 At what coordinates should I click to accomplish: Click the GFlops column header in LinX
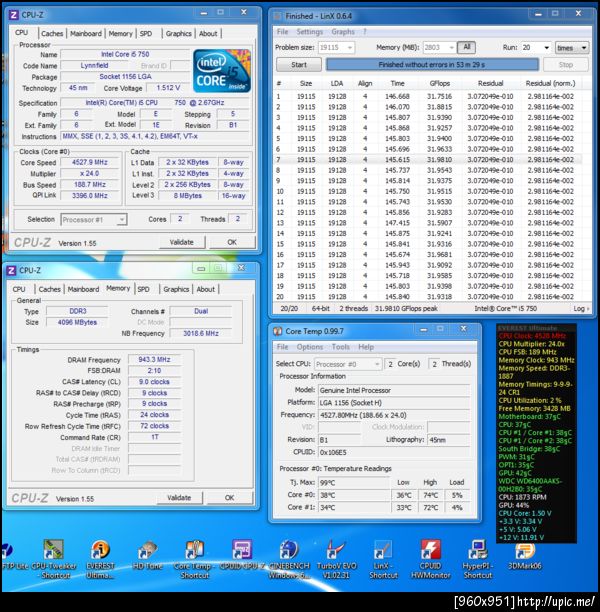[440, 84]
